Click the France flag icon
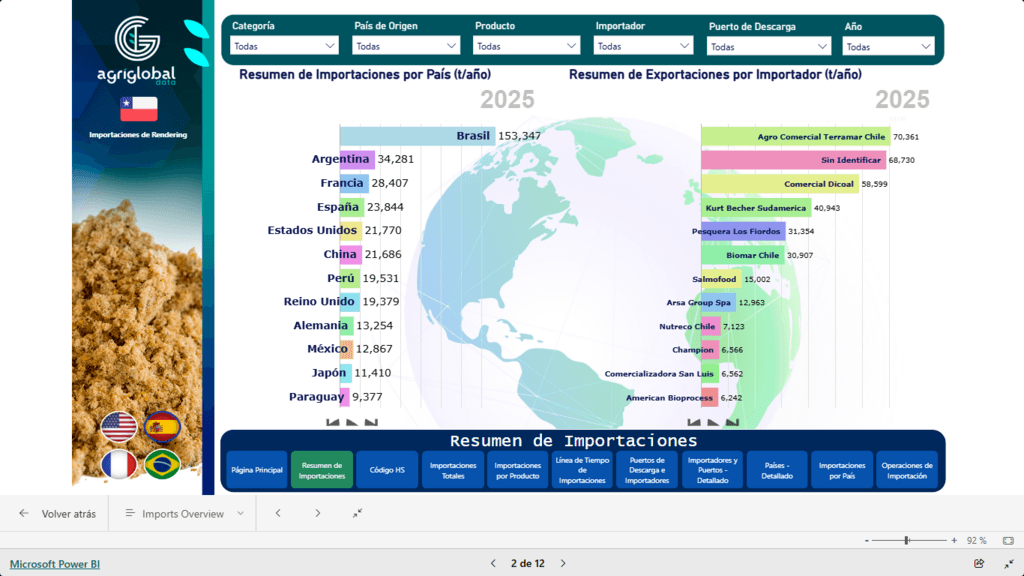Image resolution: width=1024 pixels, height=576 pixels. 119,465
